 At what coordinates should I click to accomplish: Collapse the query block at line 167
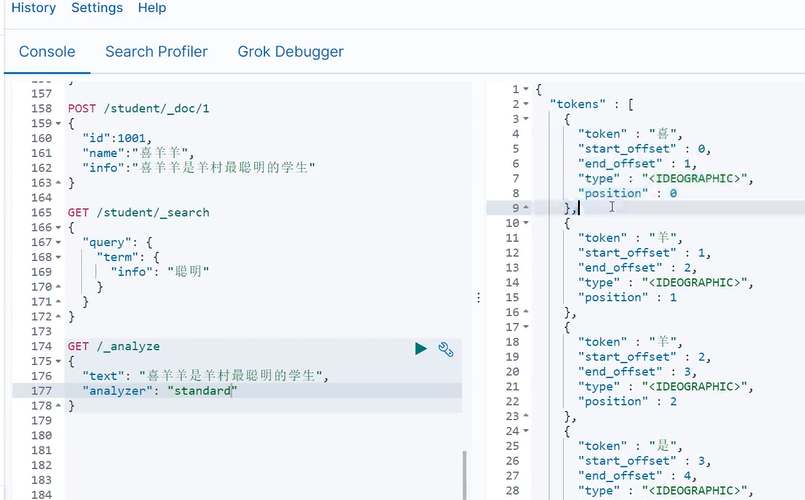58,242
